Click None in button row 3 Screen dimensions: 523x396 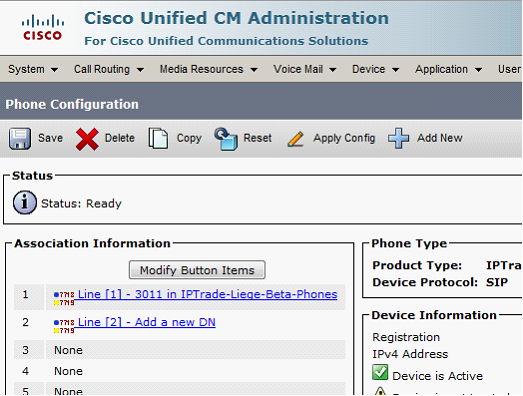pyautogui.click(x=68, y=350)
